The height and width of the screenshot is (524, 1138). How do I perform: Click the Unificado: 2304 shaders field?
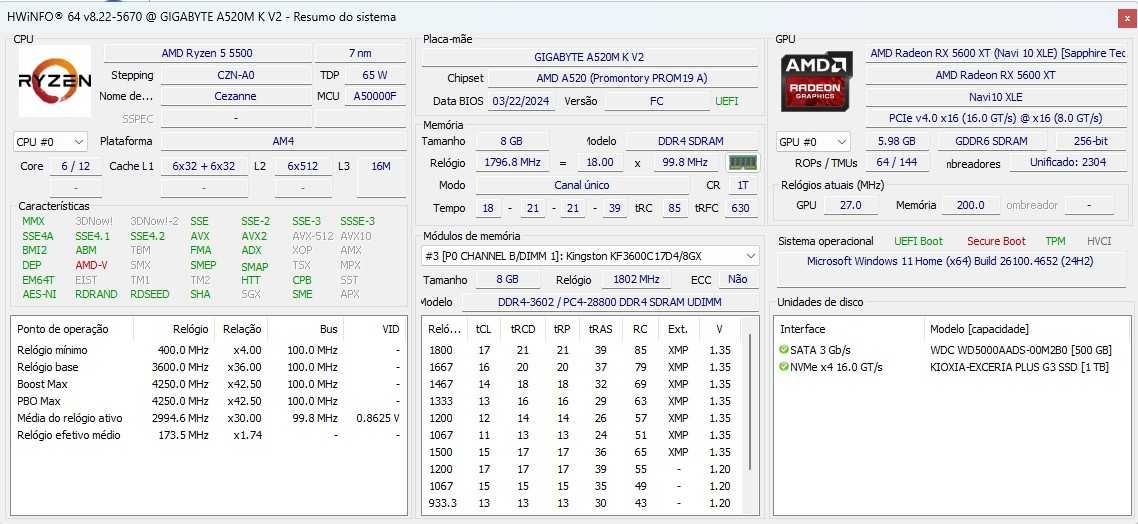[1068, 163]
